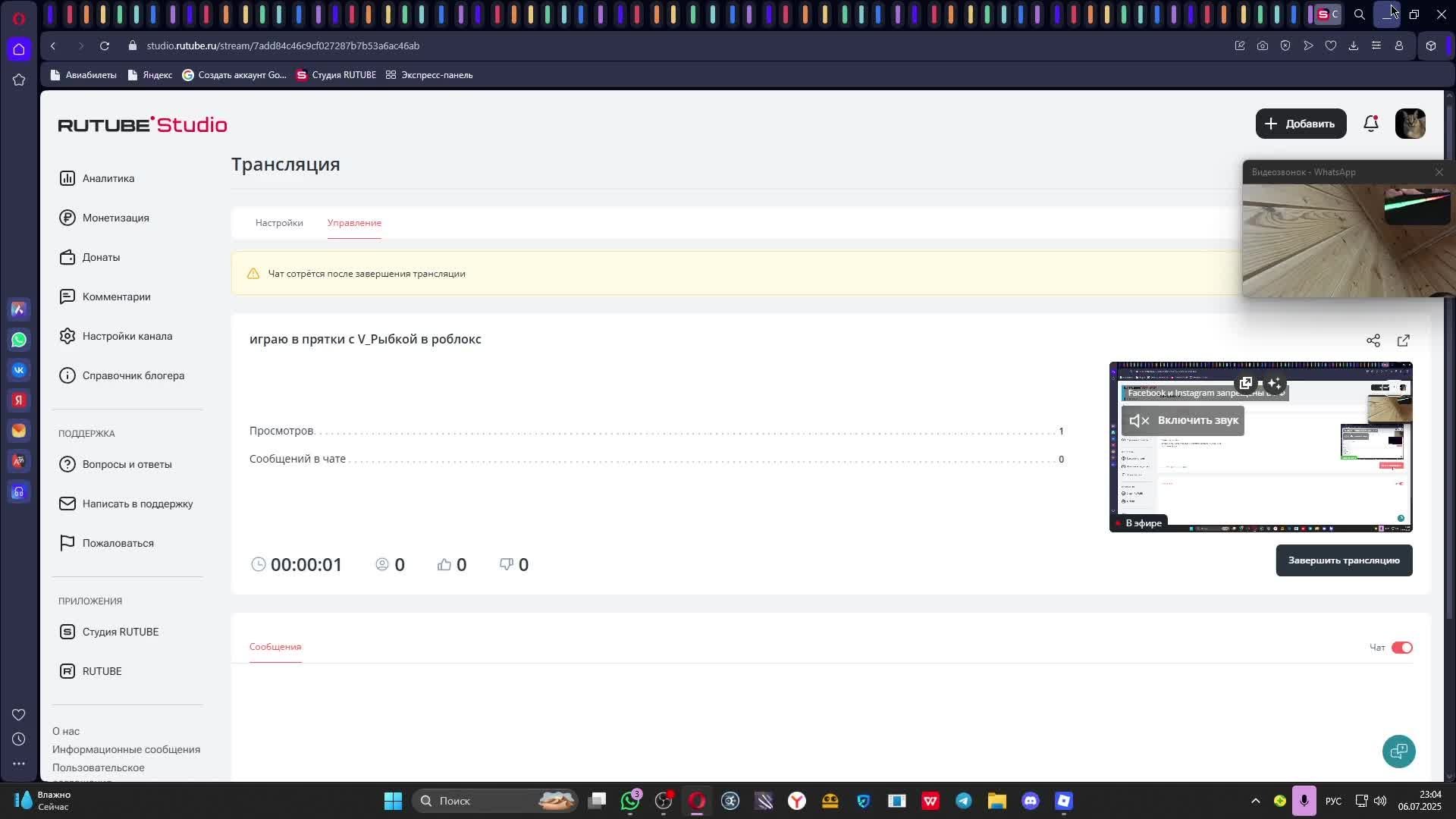Select the Сообщения tab

(275, 647)
